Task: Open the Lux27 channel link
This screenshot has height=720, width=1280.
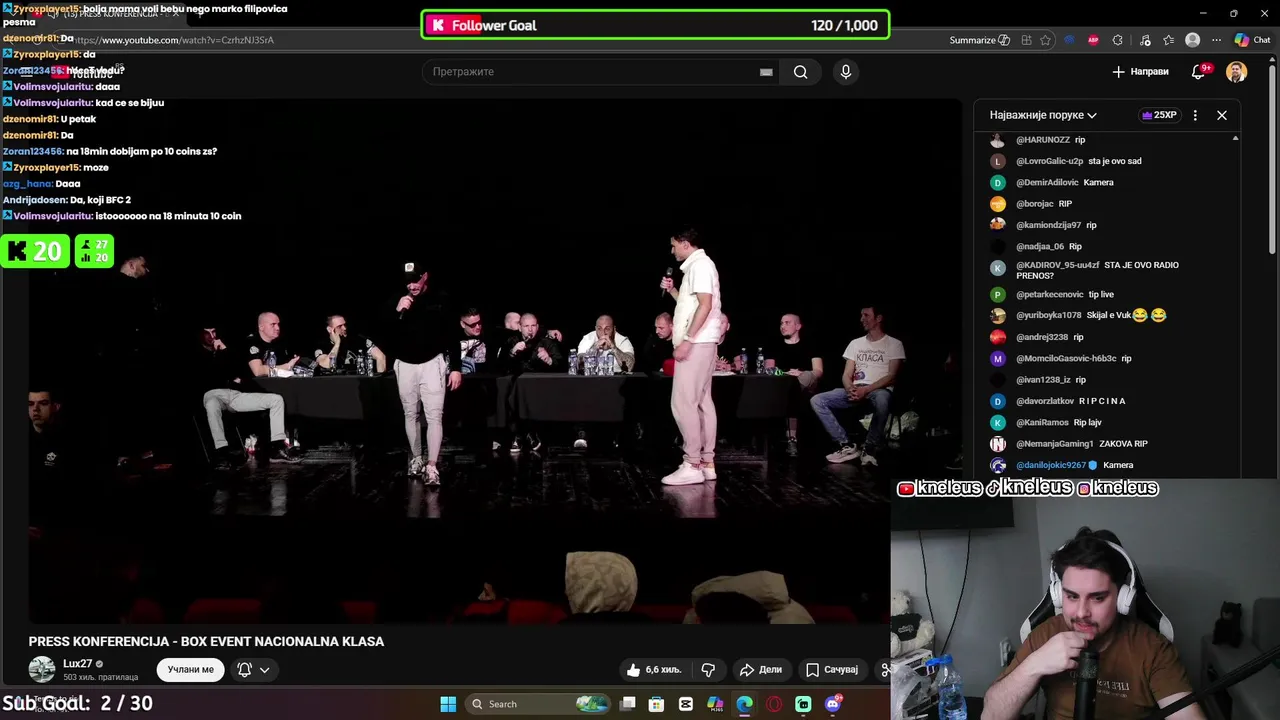Action: tap(78, 664)
